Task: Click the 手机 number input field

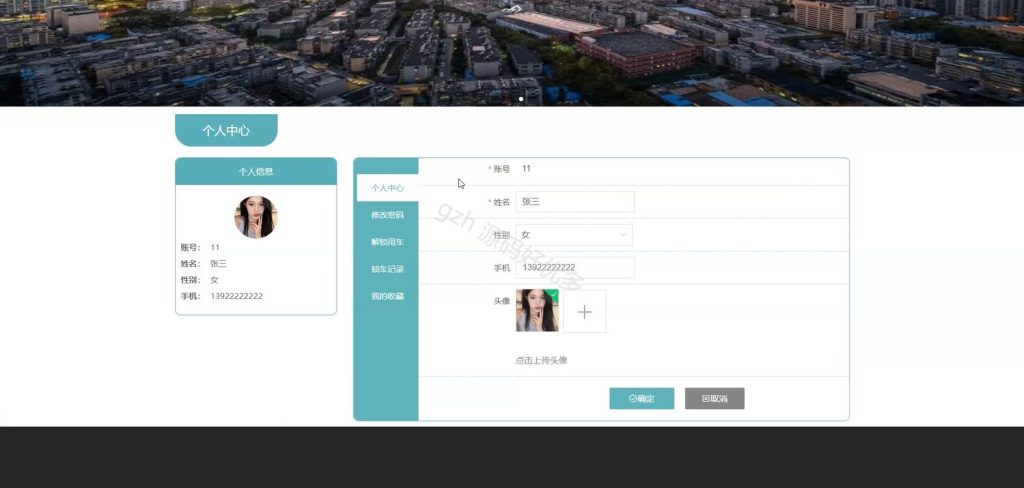Action: pyautogui.click(x=575, y=268)
